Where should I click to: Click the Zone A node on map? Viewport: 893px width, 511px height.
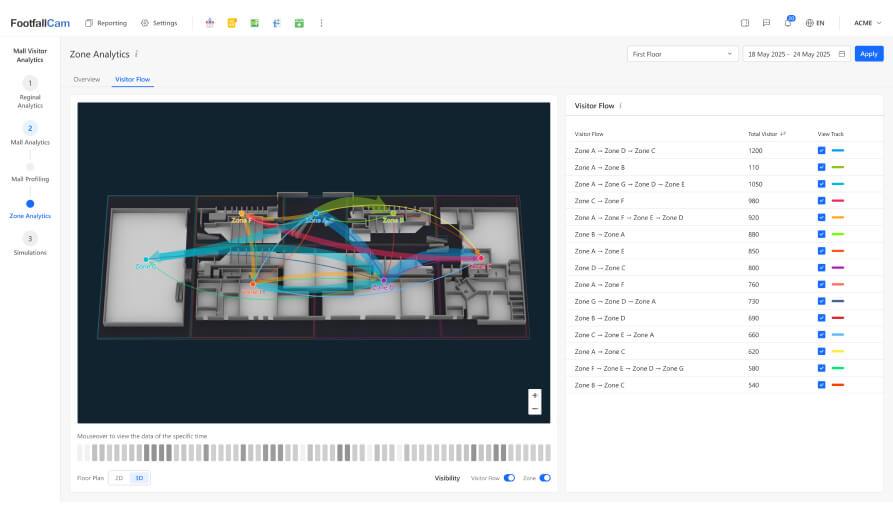[x=316, y=214]
